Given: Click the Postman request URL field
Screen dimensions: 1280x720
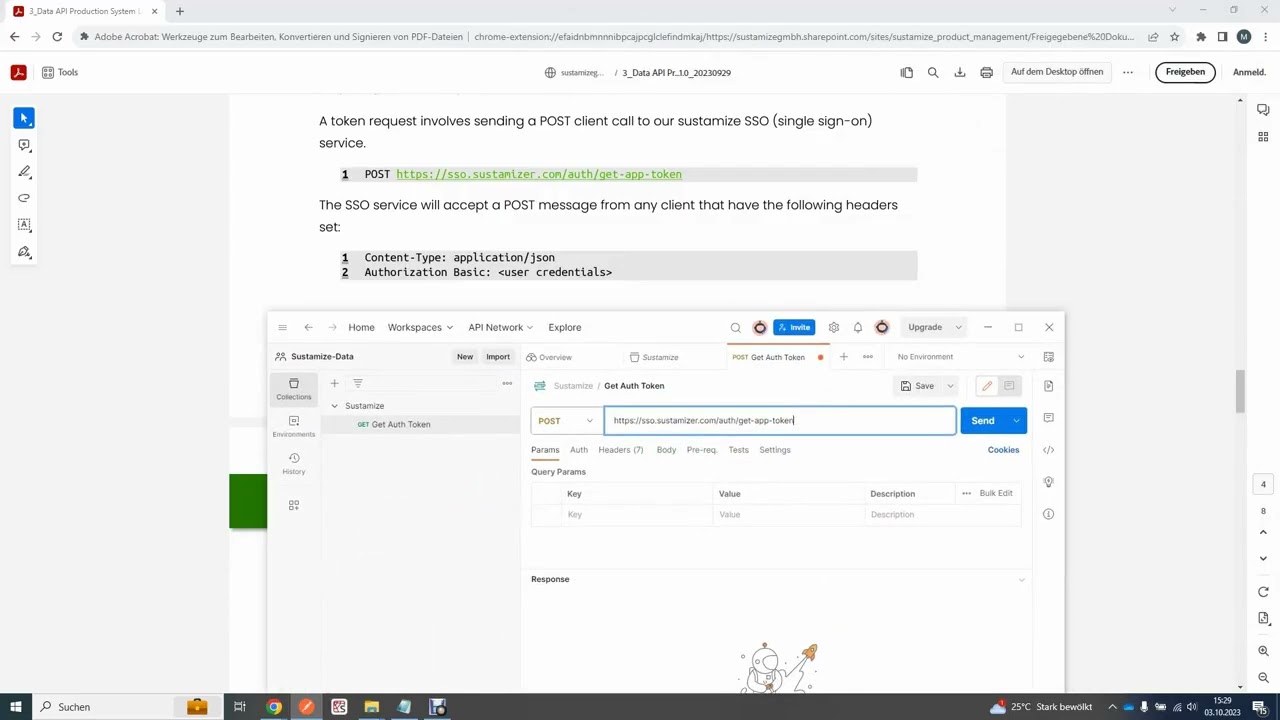Looking at the screenshot, I should point(779,420).
